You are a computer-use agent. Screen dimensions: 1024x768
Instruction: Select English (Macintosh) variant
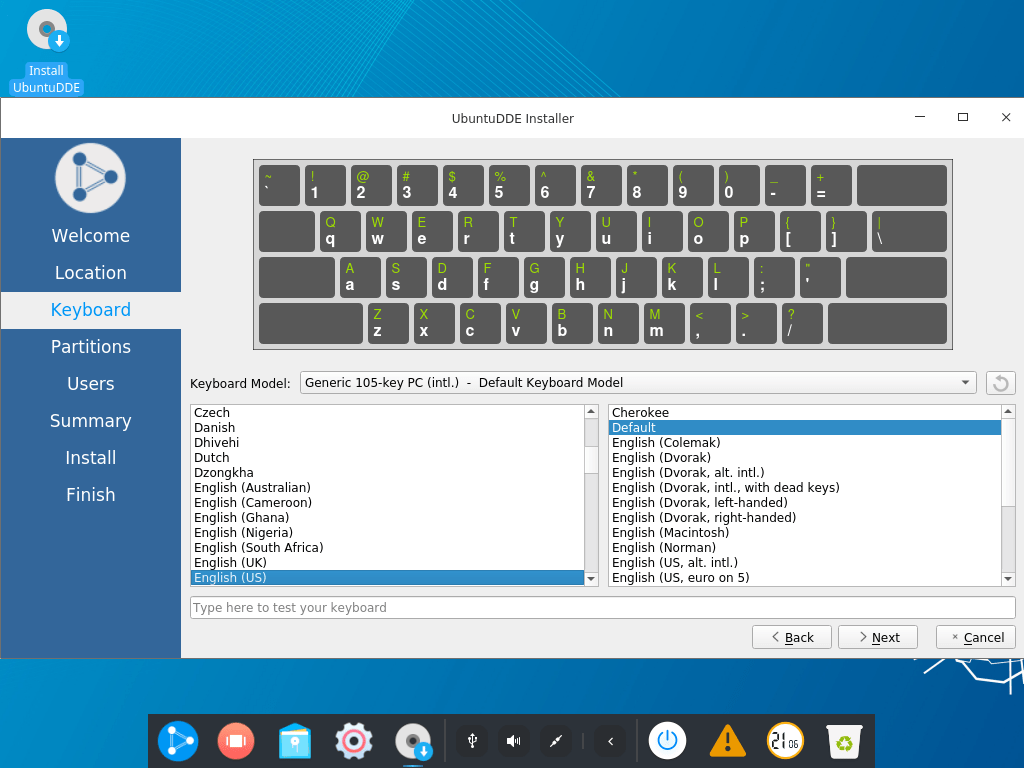[x=805, y=533]
